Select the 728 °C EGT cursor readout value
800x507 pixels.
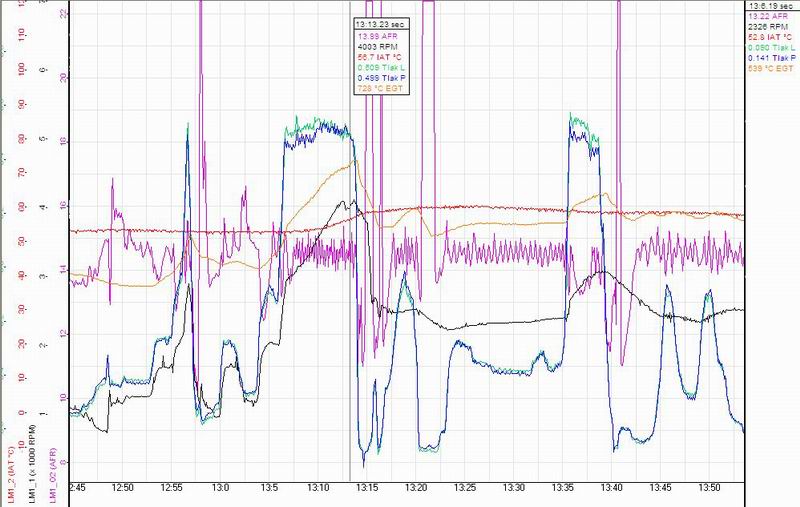(x=380, y=88)
